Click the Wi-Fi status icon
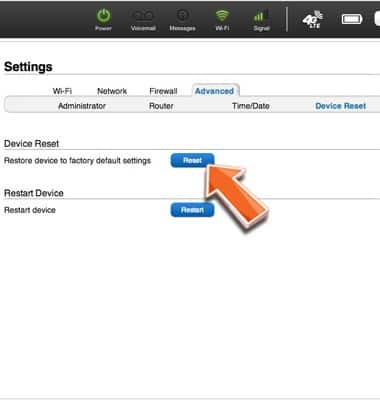Screen dimensions: 380x400 click(222, 15)
